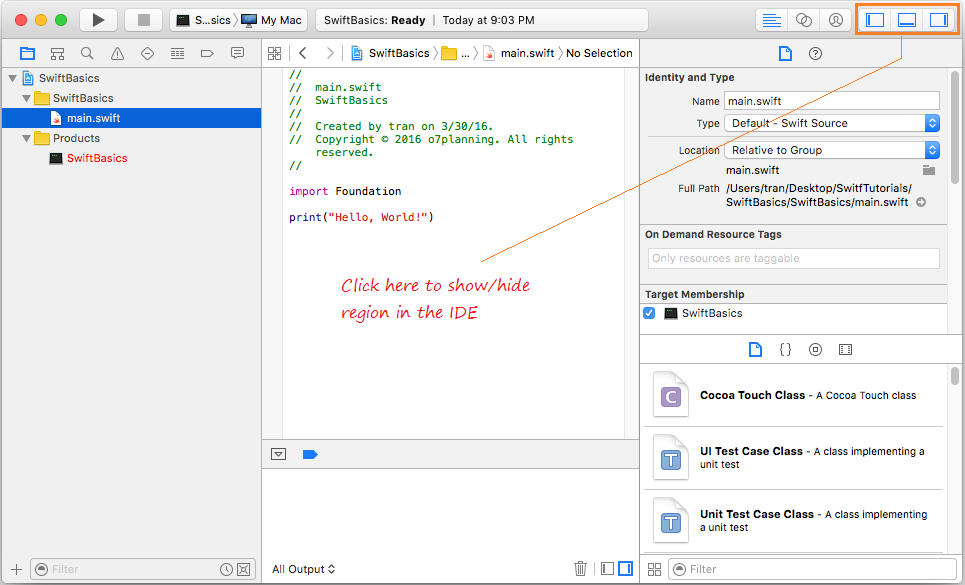Open the Location dropdown Relative to Group
965x585 pixels.
tap(831, 150)
